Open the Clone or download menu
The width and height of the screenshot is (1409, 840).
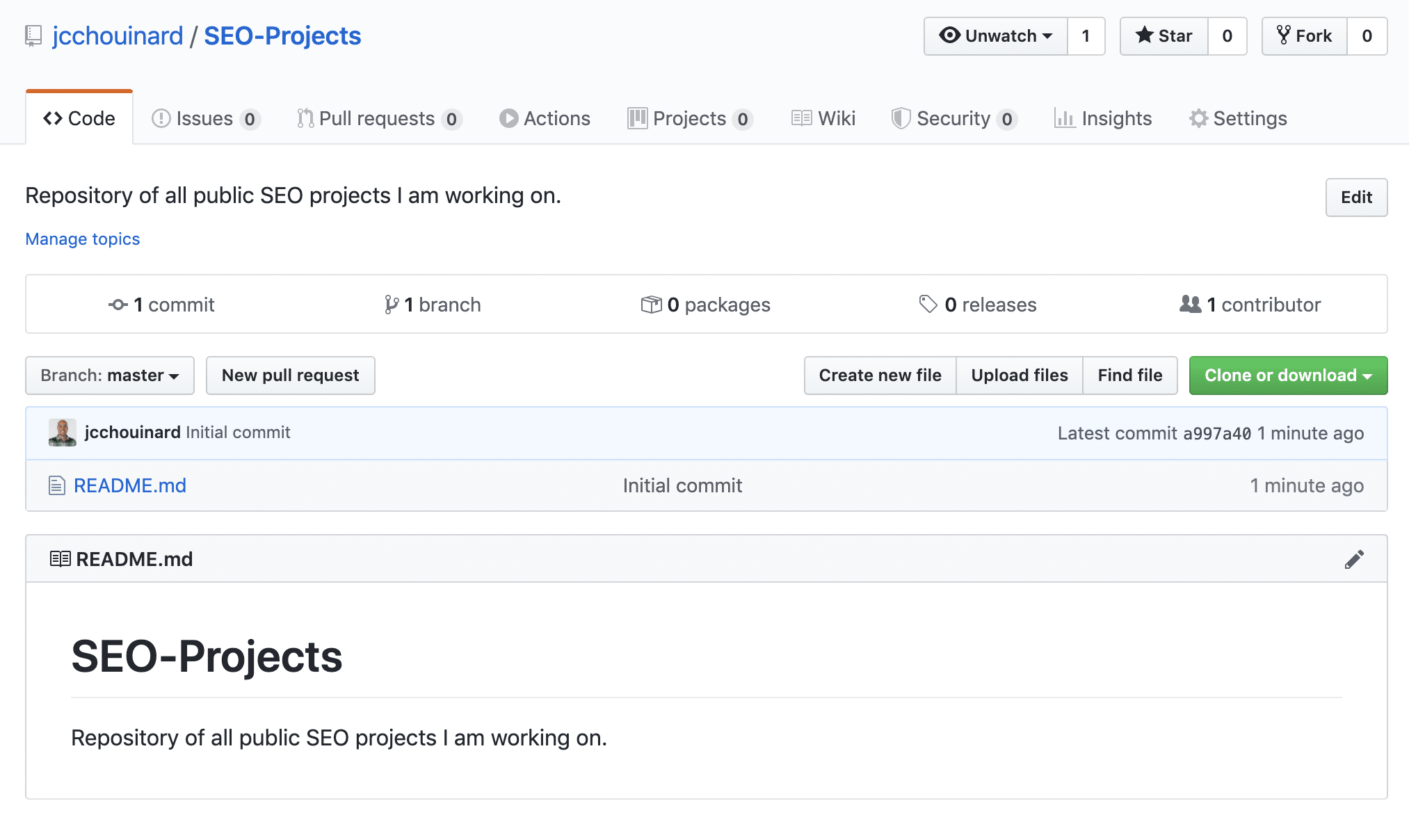(1287, 375)
